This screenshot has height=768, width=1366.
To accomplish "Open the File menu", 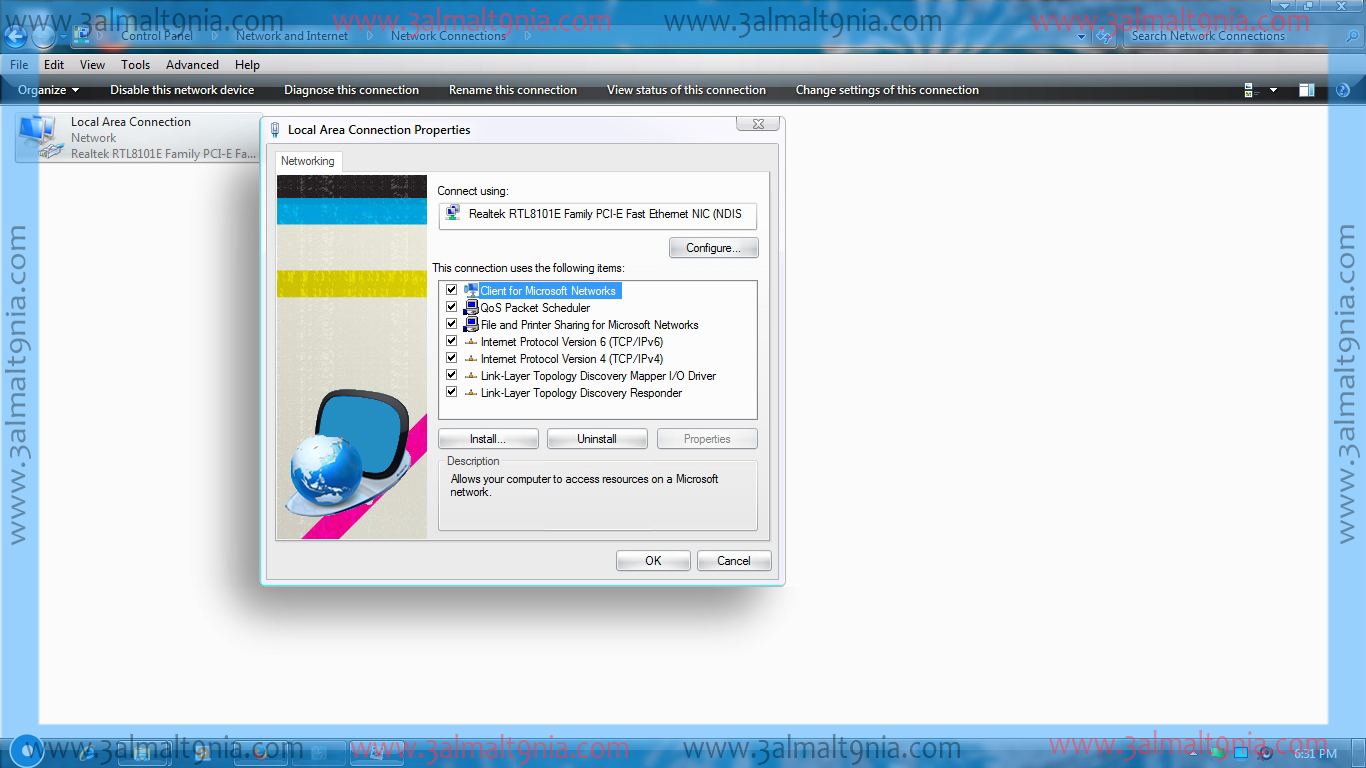I will pos(19,65).
